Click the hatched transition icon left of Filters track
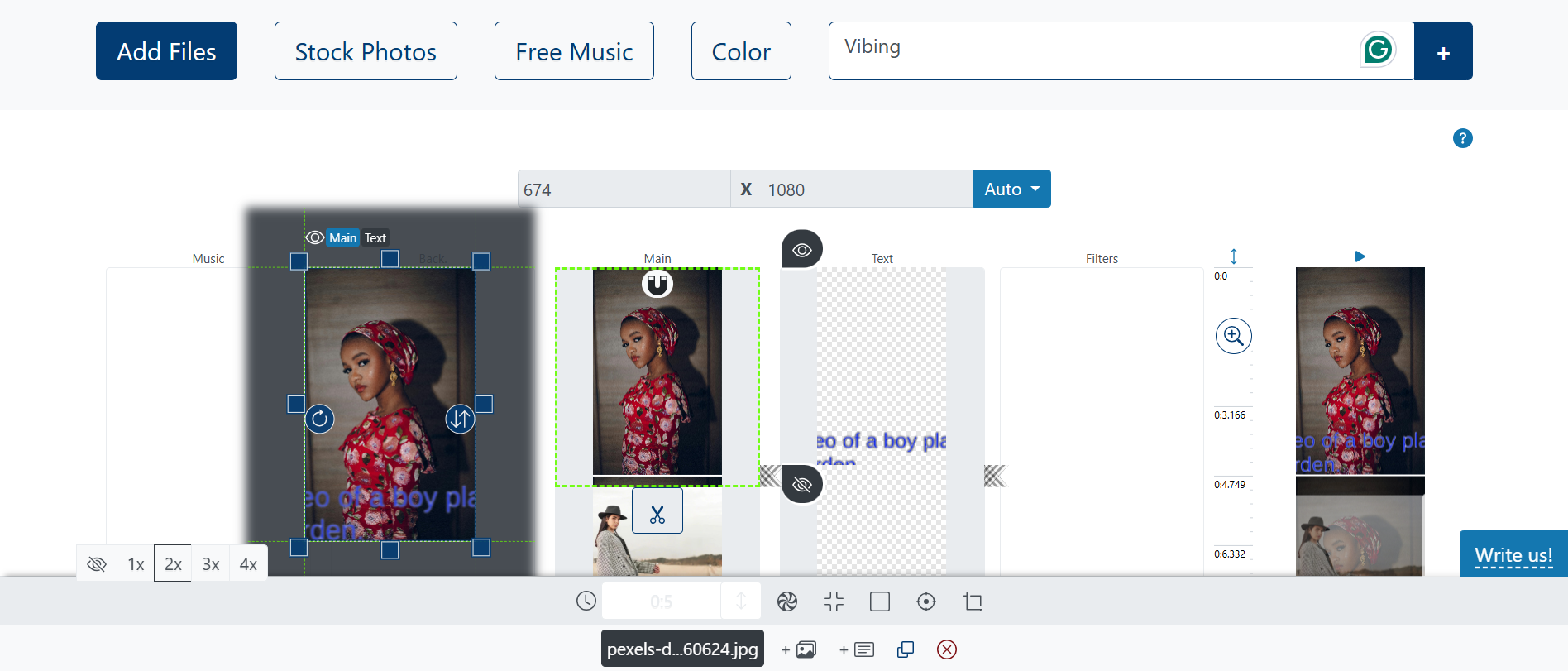The width and height of the screenshot is (1568, 671). [995, 476]
